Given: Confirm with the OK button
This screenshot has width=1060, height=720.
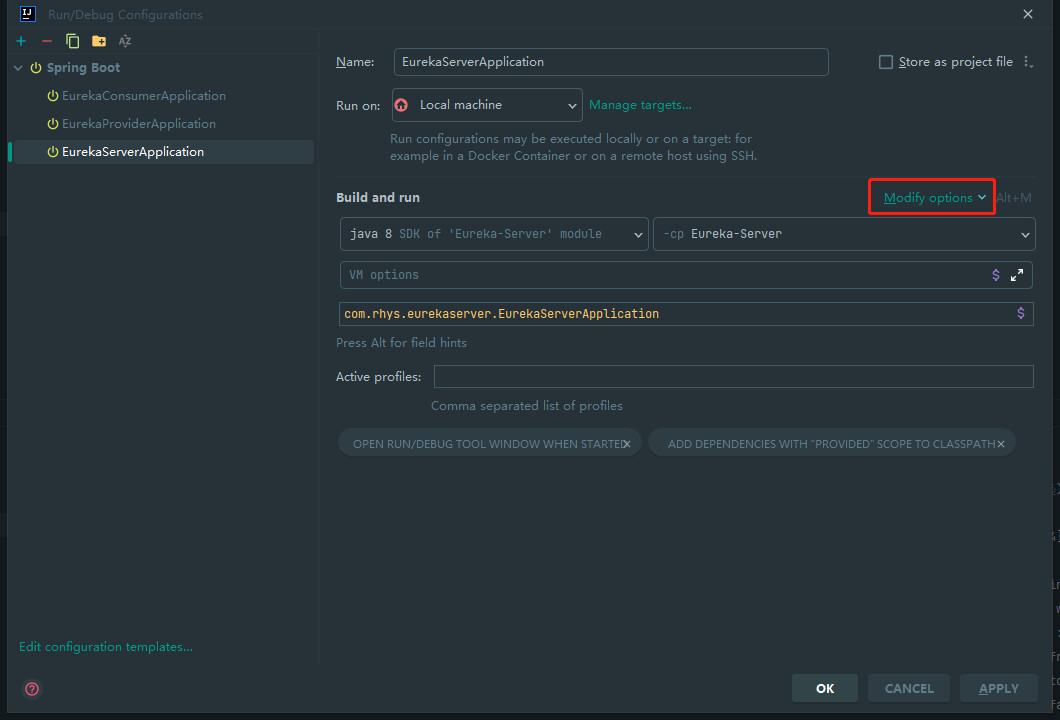Looking at the screenshot, I should pyautogui.click(x=825, y=688).
